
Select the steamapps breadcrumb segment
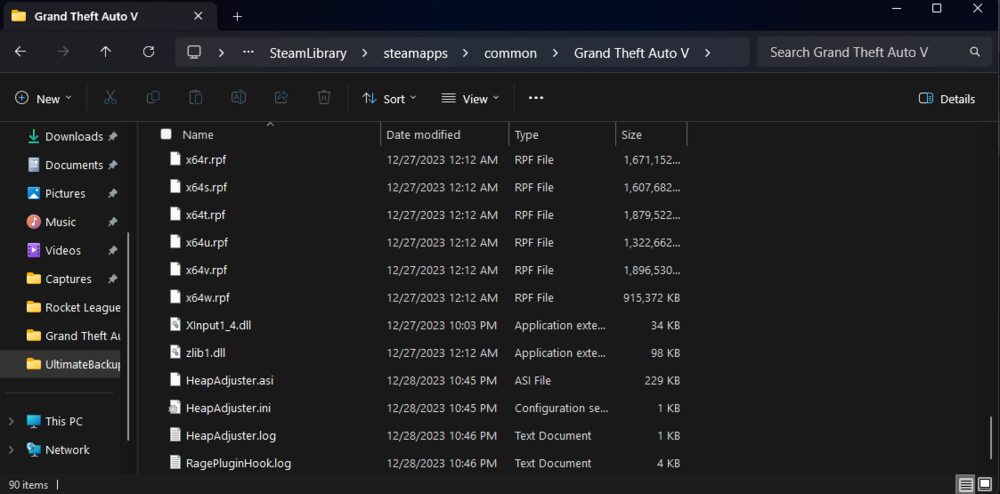(417, 53)
